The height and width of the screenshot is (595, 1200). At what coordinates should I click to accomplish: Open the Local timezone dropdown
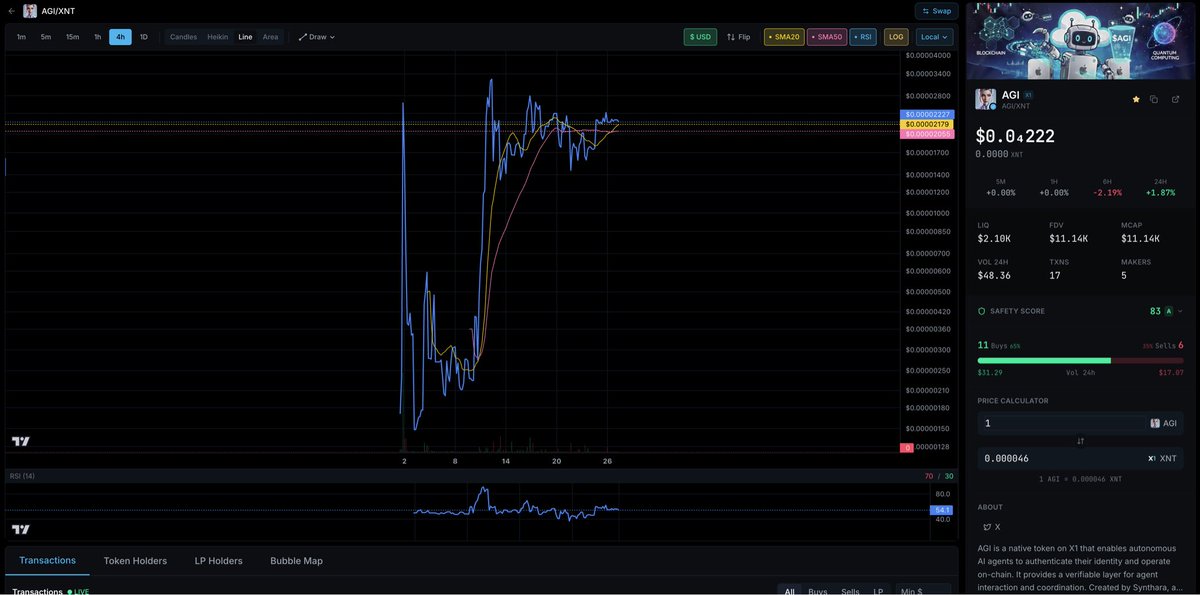pyautogui.click(x=934, y=37)
